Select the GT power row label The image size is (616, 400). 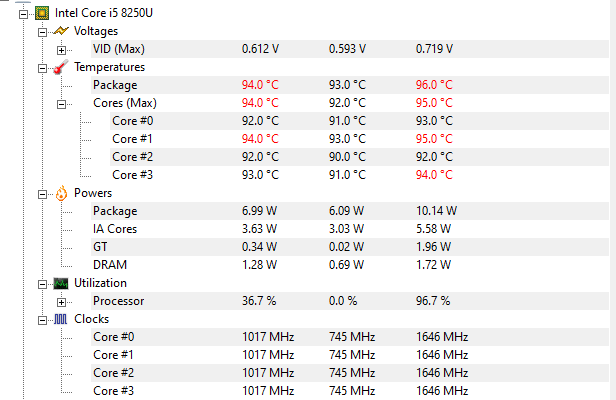tap(100, 247)
